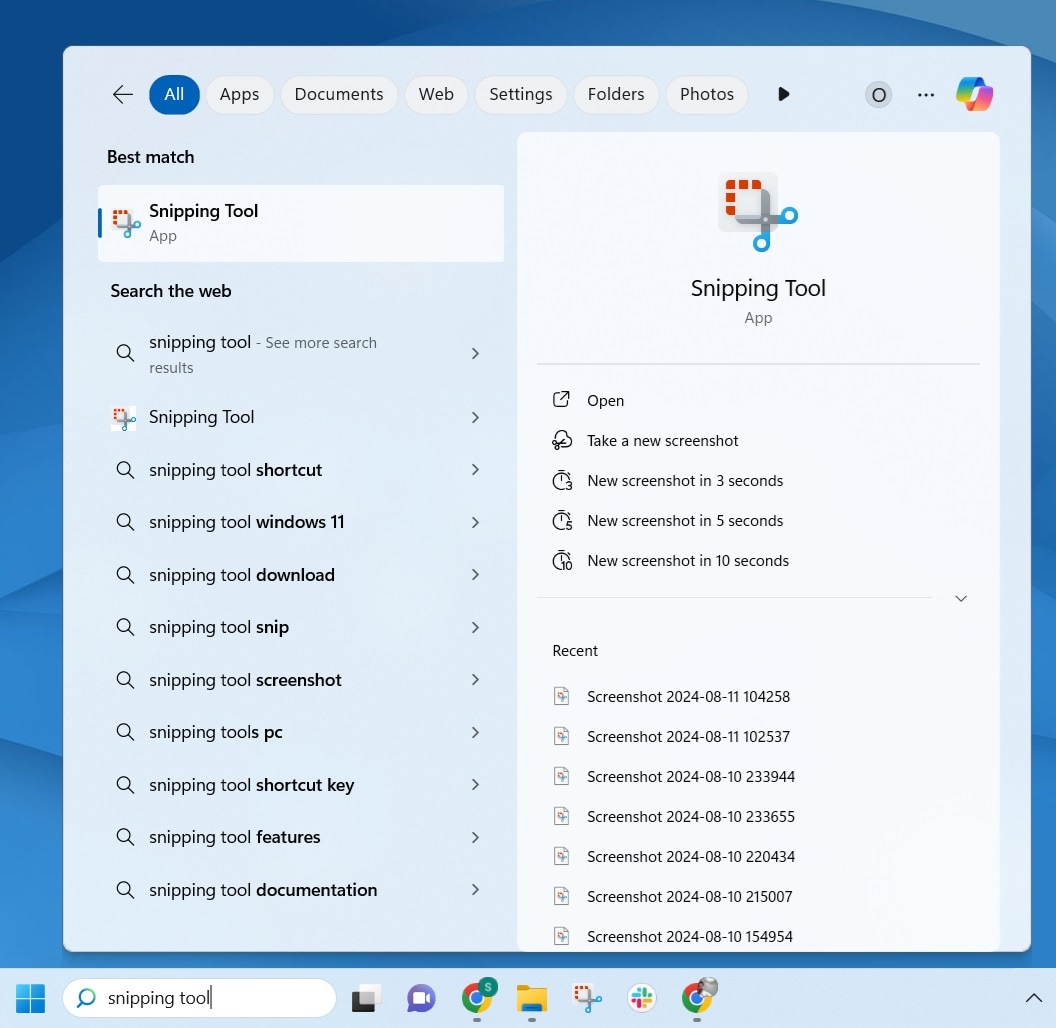Open Task View from the taskbar
Image resolution: width=1056 pixels, height=1028 pixels.
[x=366, y=997]
